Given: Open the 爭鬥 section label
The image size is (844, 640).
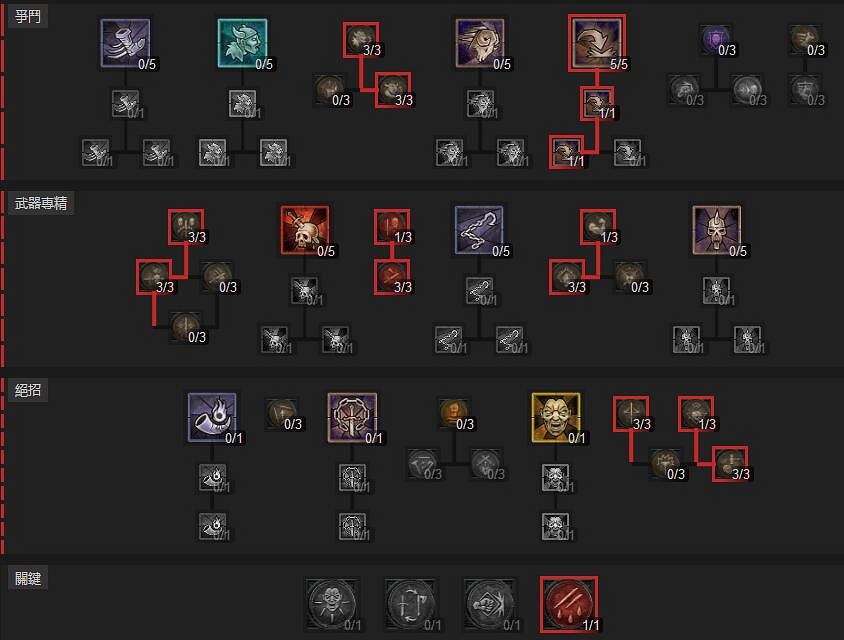Looking at the screenshot, I should pyautogui.click(x=28, y=16).
